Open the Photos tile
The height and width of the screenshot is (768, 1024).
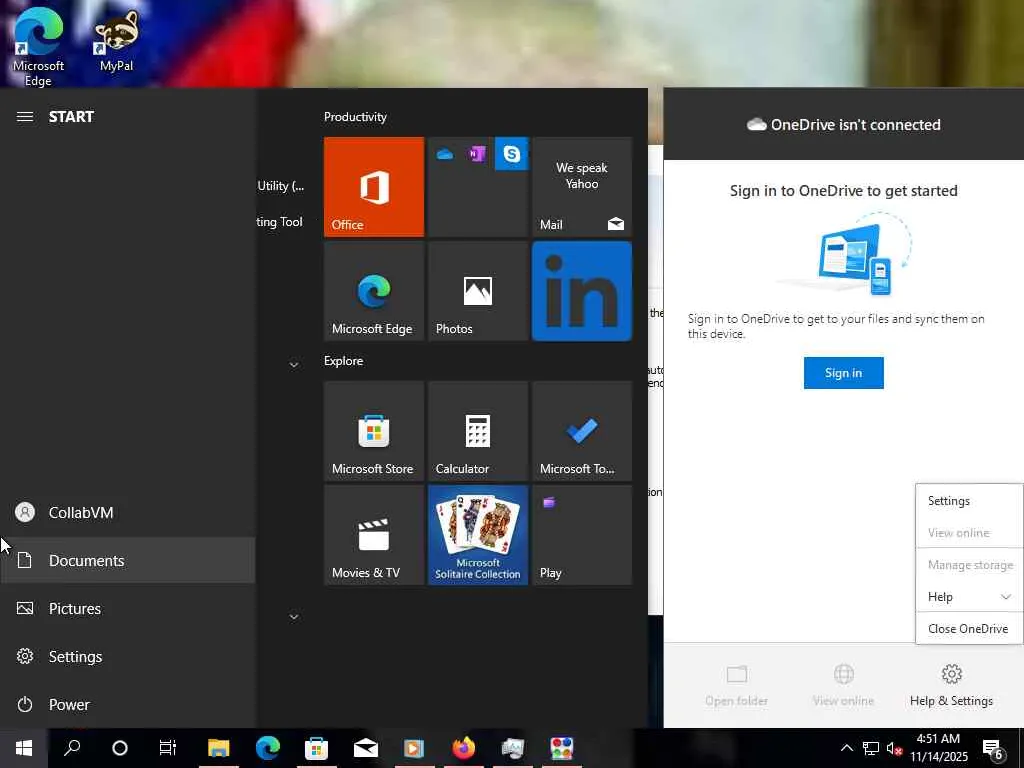pos(477,291)
